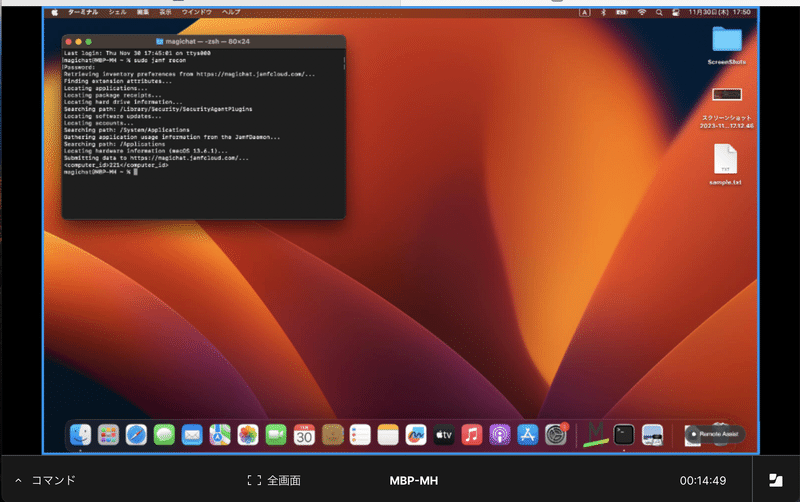Open the ウインドウ menu
800x502 pixels.
[196, 12]
